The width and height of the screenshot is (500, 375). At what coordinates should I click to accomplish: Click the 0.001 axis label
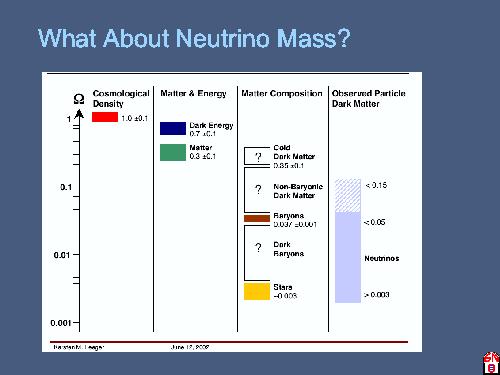point(61,323)
